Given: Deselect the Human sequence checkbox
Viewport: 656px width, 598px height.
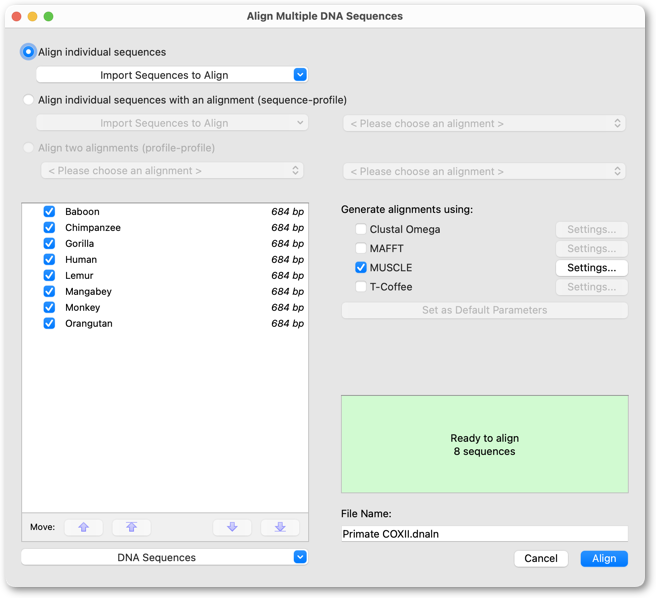Looking at the screenshot, I should [x=49, y=259].
